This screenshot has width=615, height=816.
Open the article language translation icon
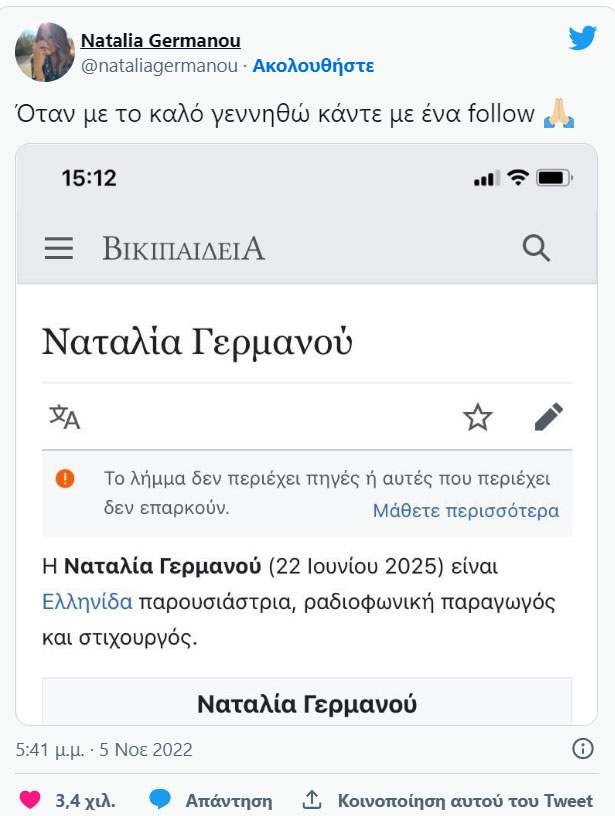pyautogui.click(x=65, y=417)
